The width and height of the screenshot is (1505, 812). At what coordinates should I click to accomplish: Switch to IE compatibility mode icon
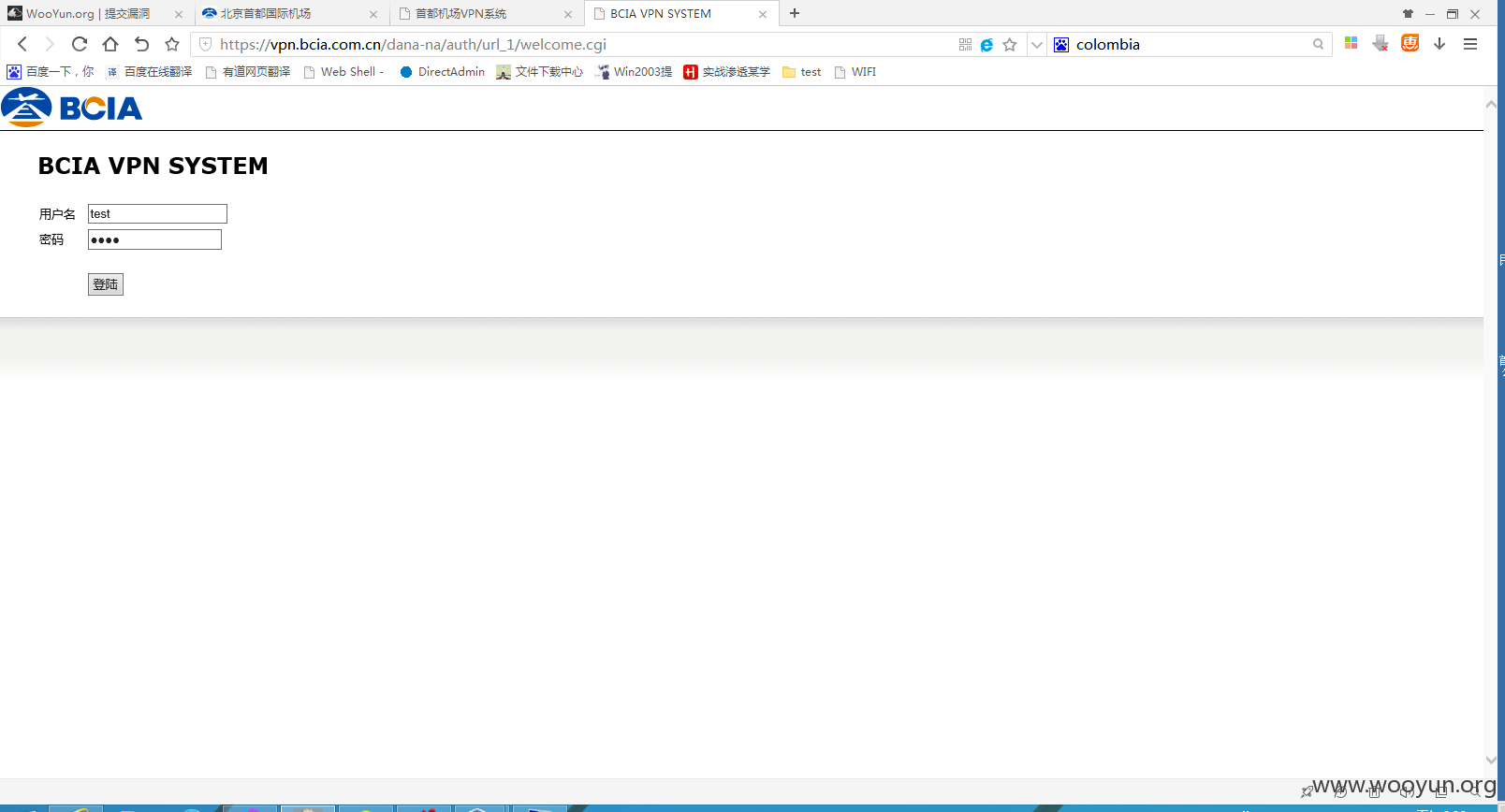point(986,44)
